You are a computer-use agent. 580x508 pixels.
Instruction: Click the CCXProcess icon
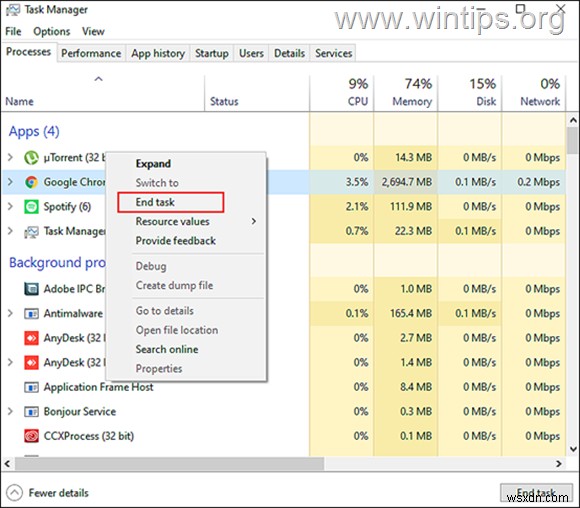pos(31,436)
